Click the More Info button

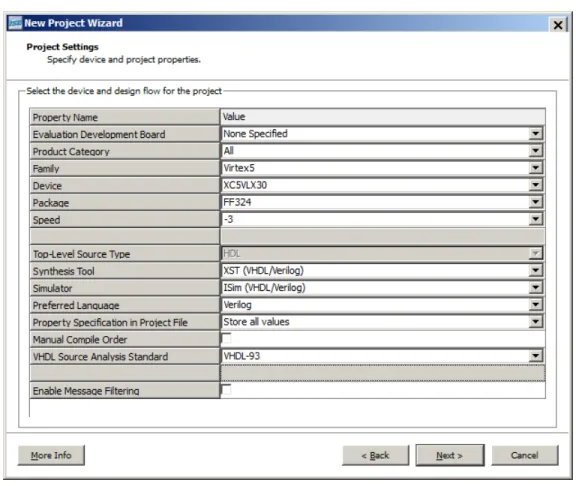[x=51, y=456]
